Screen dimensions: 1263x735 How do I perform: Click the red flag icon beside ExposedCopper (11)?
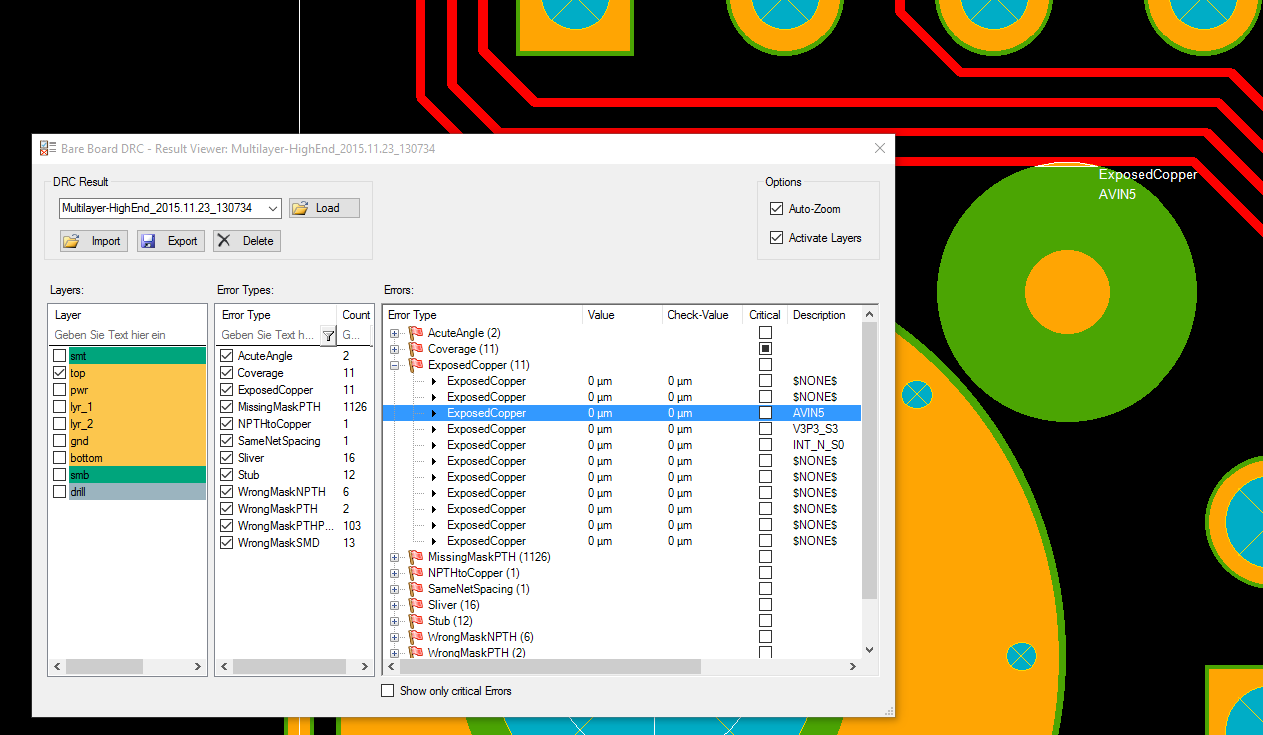(416, 365)
